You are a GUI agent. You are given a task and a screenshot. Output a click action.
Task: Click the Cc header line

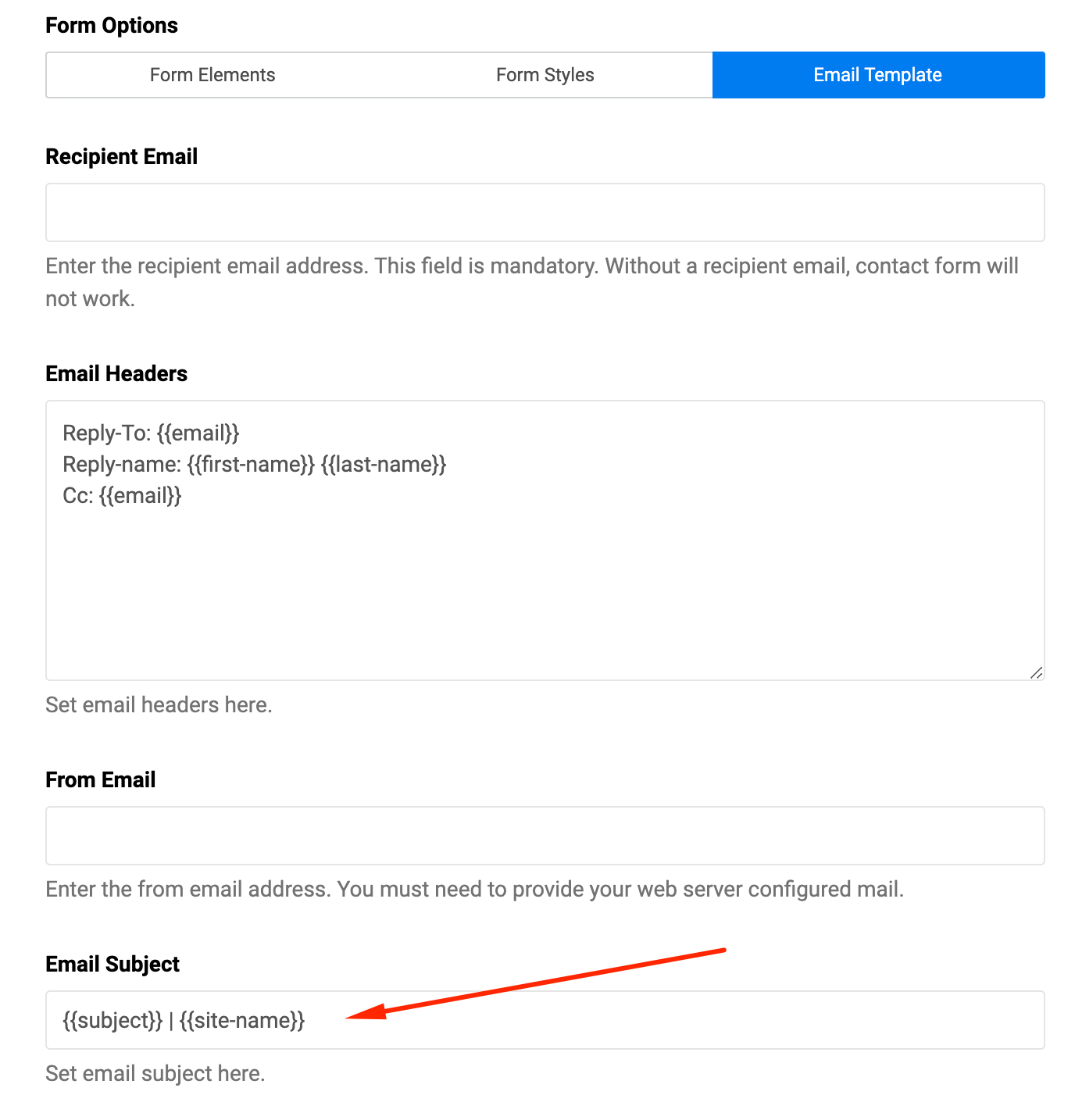(122, 496)
